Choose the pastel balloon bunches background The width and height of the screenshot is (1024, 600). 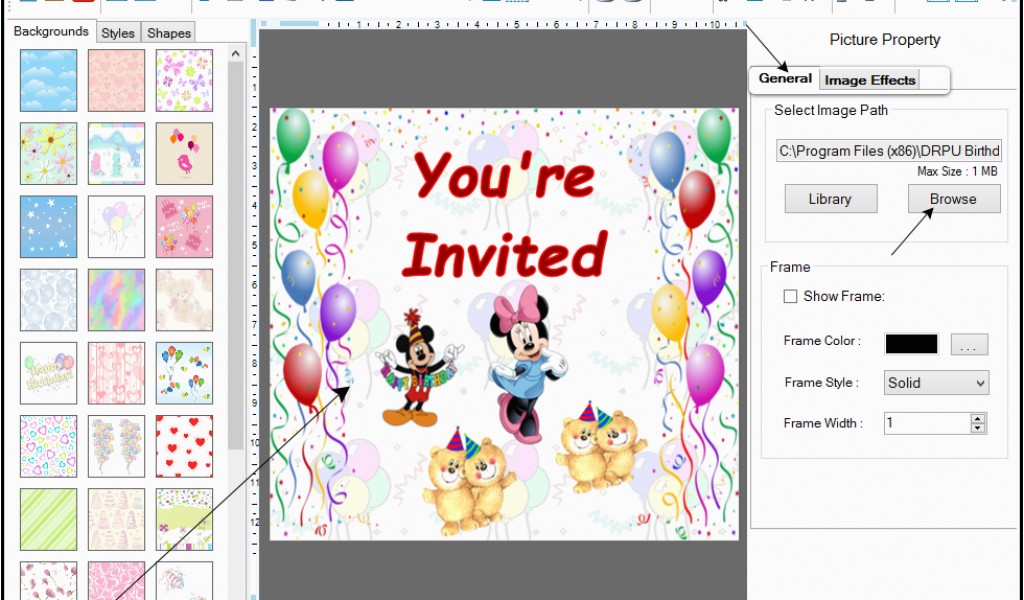point(116,446)
